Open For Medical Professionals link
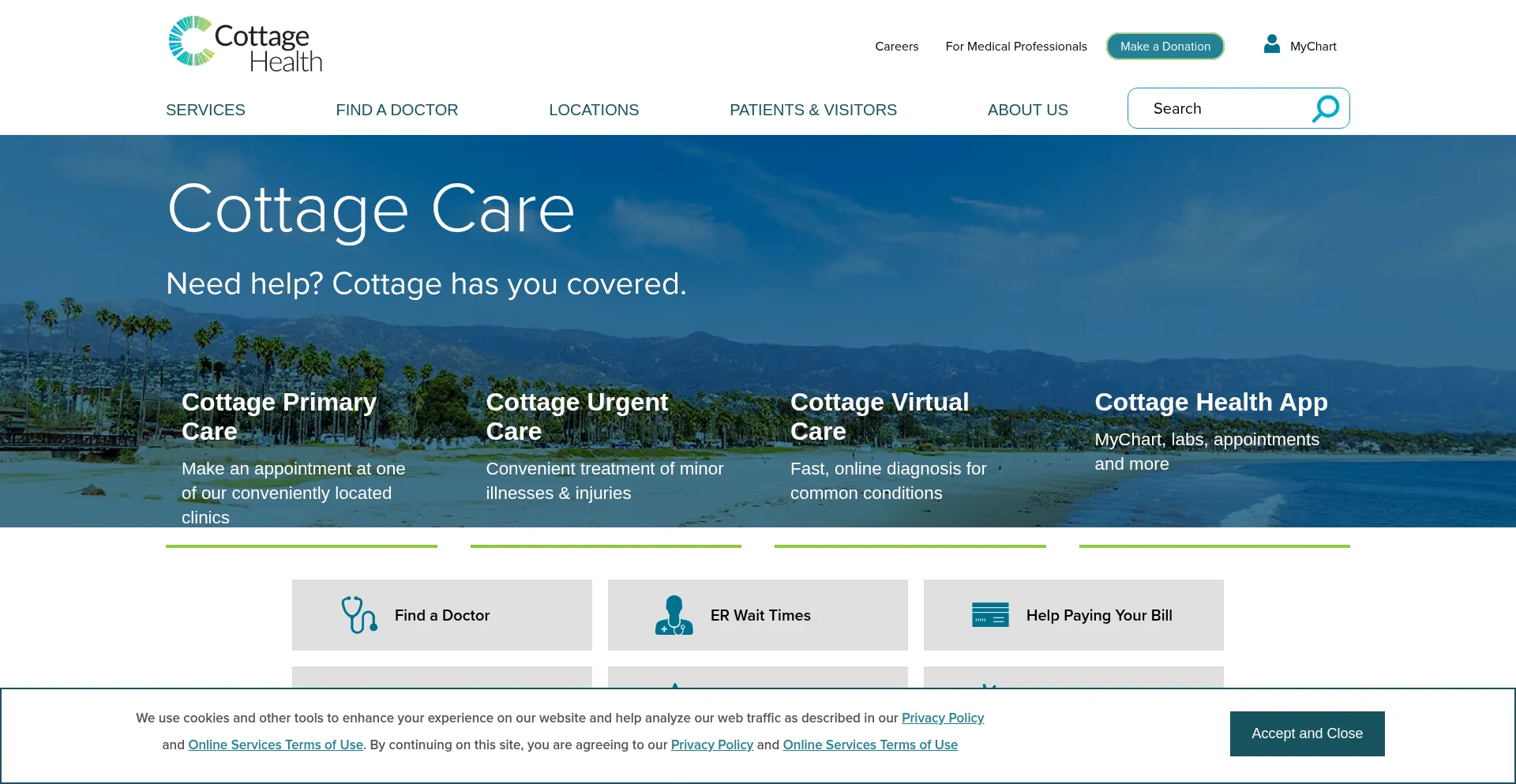Screen dimensions: 1516x784 coord(1016,47)
